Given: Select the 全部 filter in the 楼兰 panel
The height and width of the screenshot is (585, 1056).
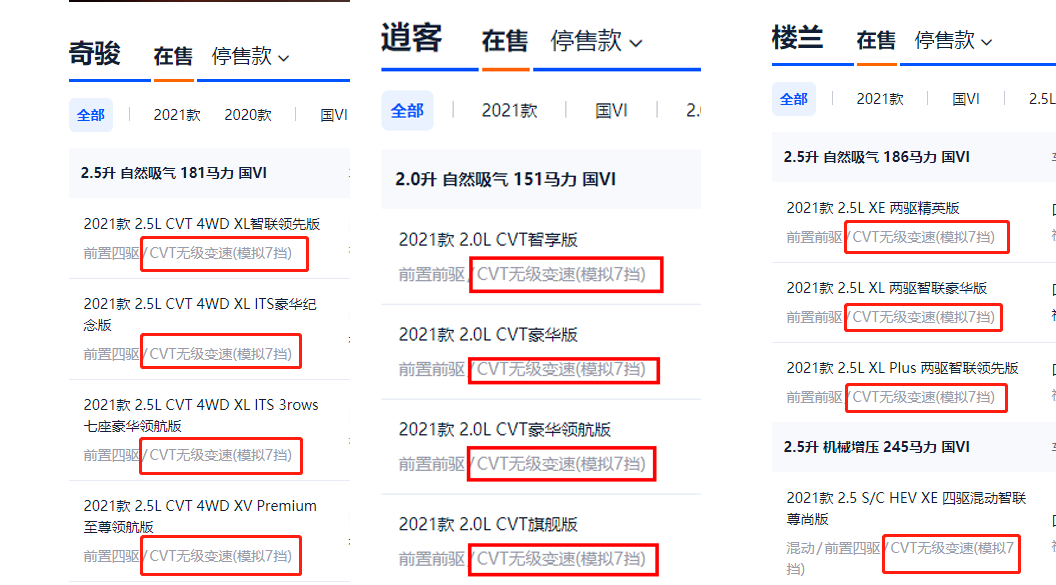Looking at the screenshot, I should click(x=793, y=99).
